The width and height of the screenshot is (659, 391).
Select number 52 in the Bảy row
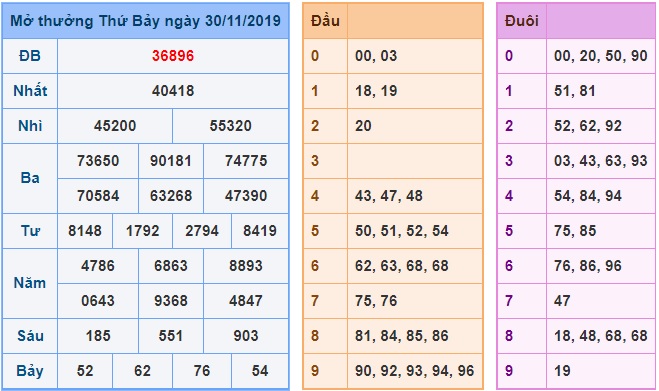(85, 370)
